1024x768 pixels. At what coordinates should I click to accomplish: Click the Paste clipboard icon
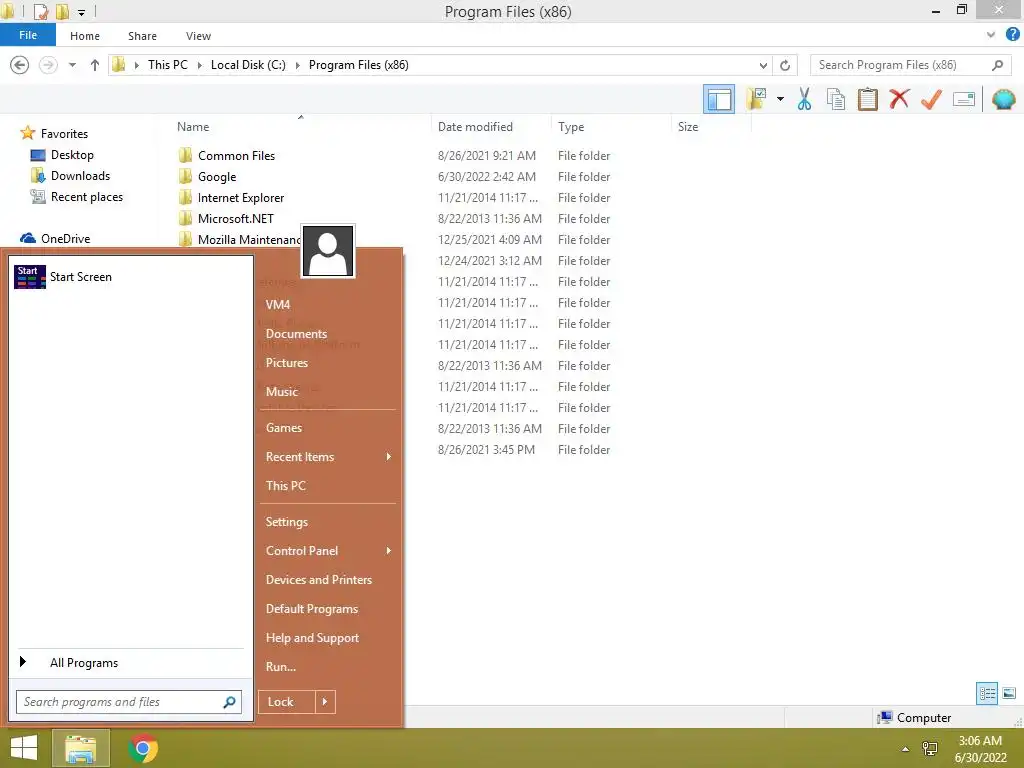[867, 99]
